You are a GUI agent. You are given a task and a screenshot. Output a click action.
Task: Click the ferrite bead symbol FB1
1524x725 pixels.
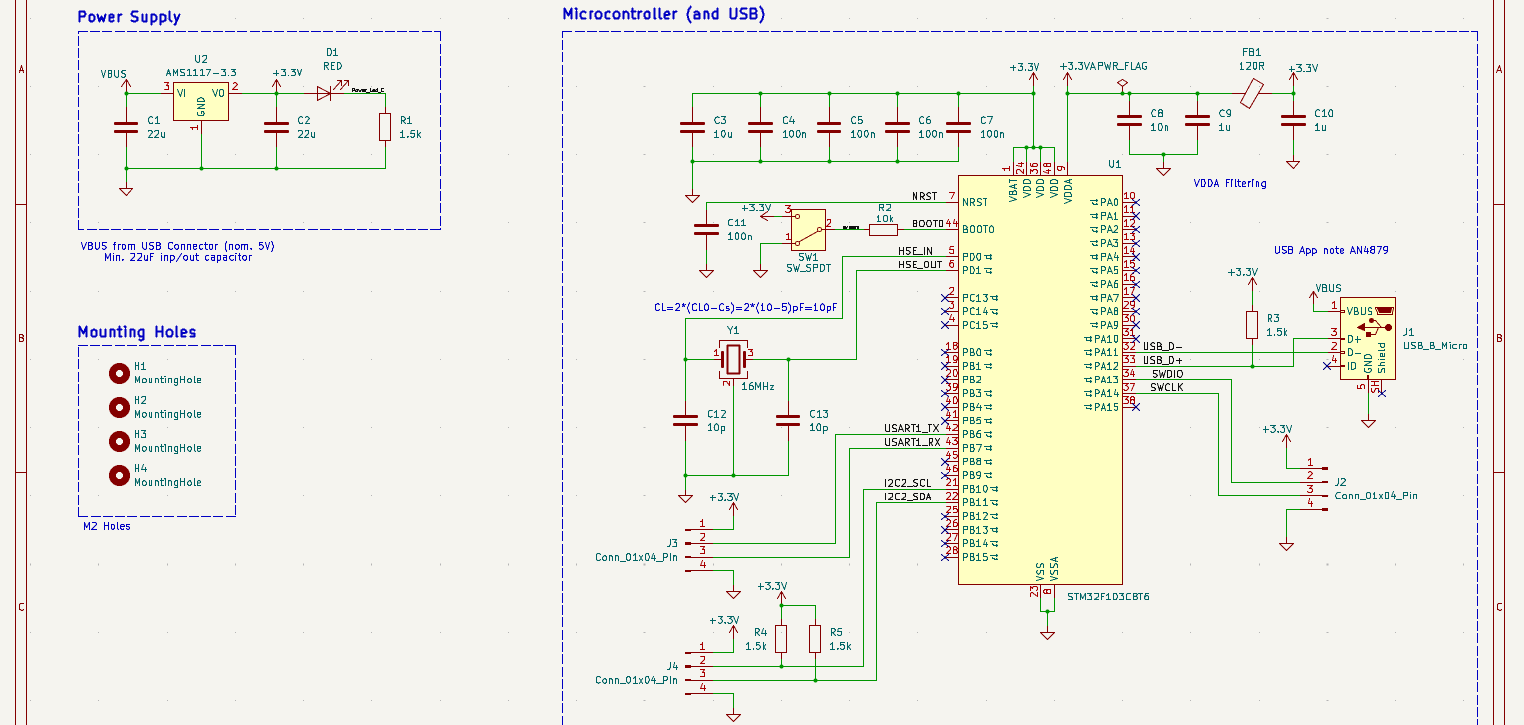tap(1252, 94)
